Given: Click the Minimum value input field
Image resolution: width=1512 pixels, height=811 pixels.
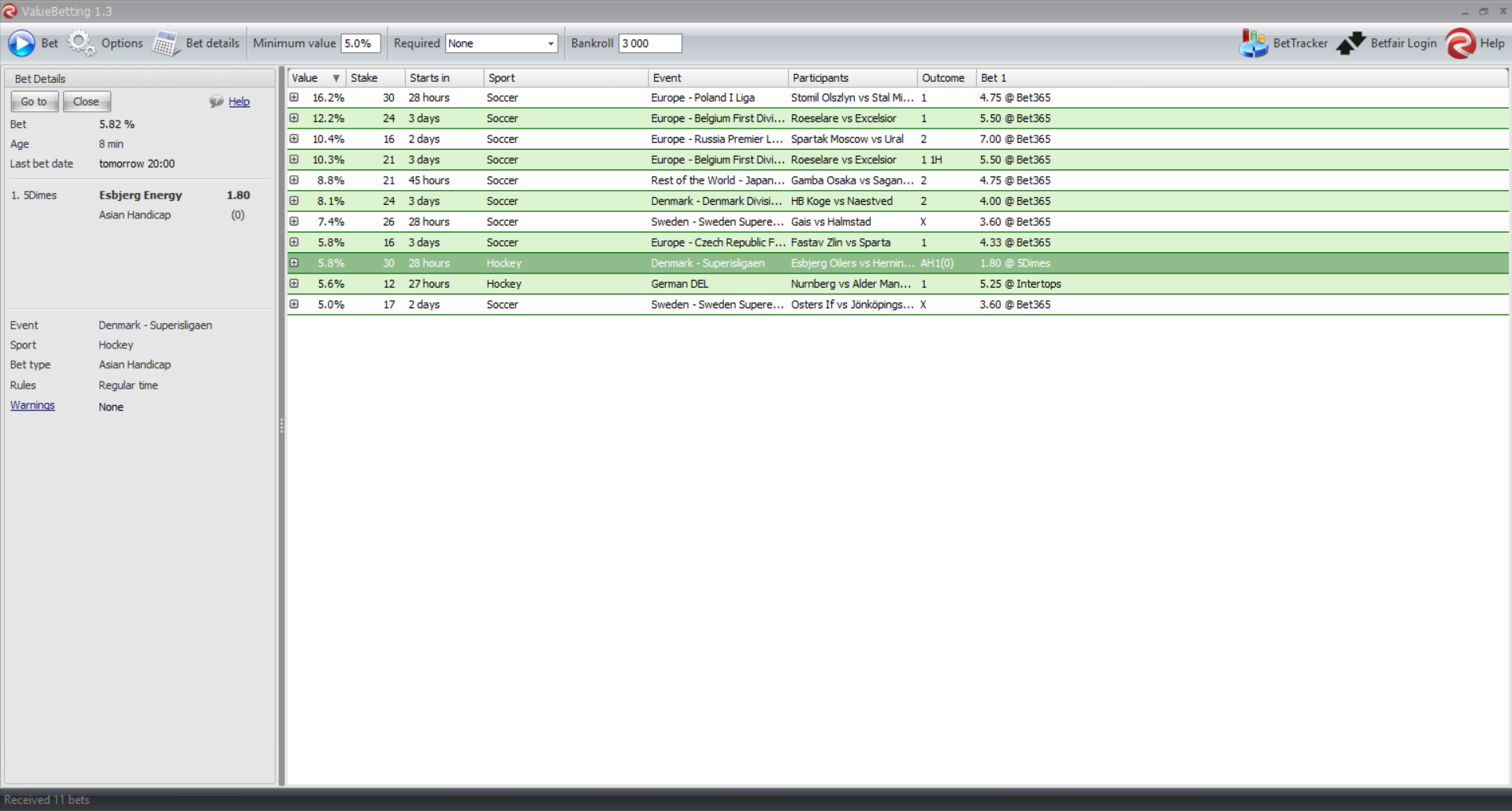Looking at the screenshot, I should point(360,43).
